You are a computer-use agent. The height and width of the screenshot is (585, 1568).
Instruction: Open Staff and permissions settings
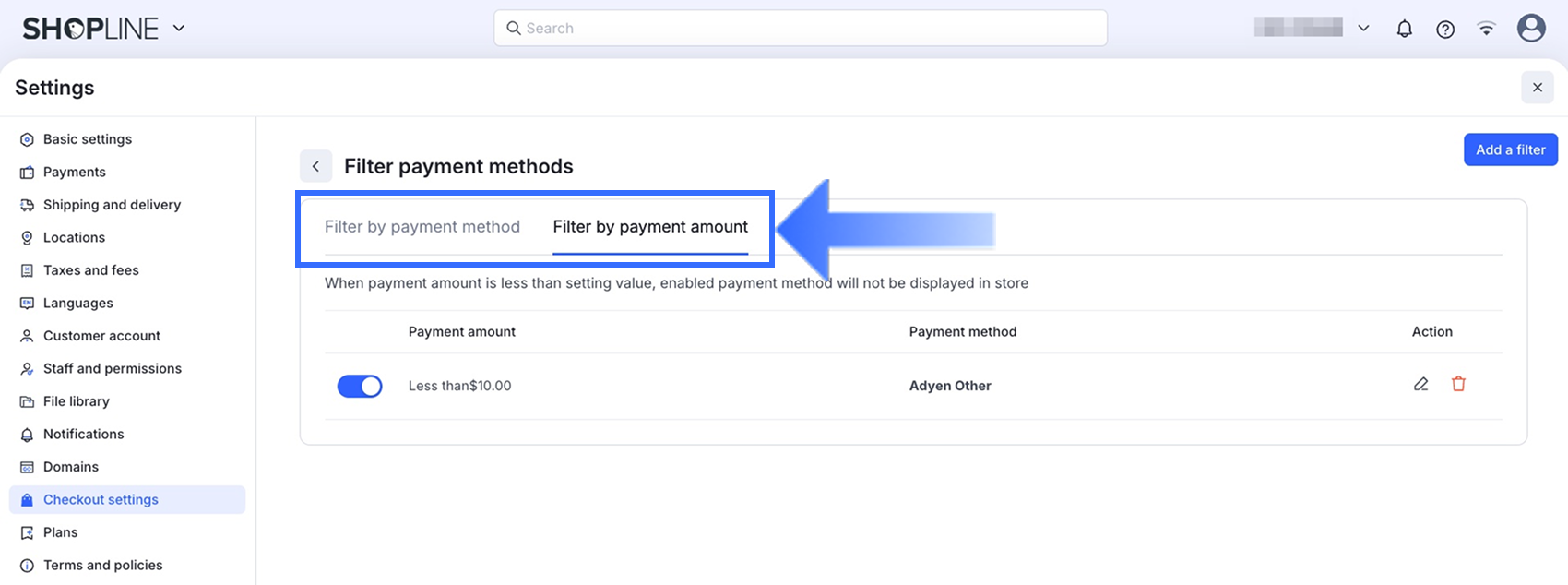click(112, 368)
